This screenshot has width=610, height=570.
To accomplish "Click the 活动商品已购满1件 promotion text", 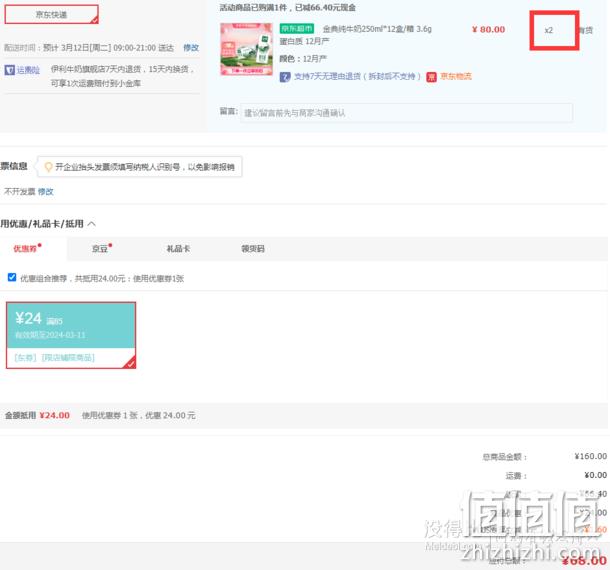I will pyautogui.click(x=287, y=7).
